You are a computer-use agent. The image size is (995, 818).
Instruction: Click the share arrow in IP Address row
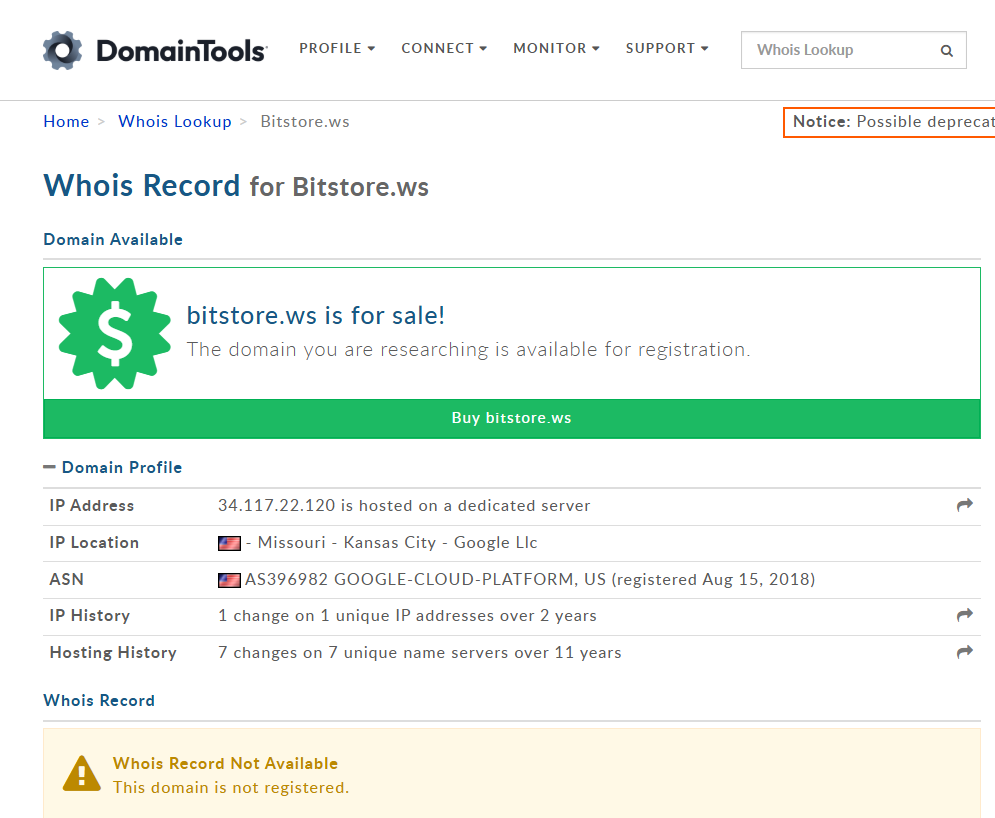click(964, 506)
